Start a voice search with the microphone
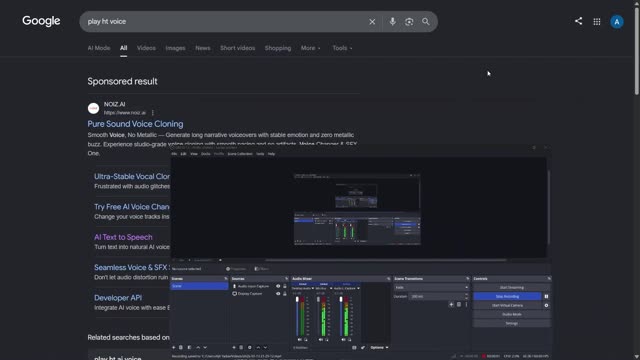This screenshot has width=640, height=360. (x=392, y=22)
